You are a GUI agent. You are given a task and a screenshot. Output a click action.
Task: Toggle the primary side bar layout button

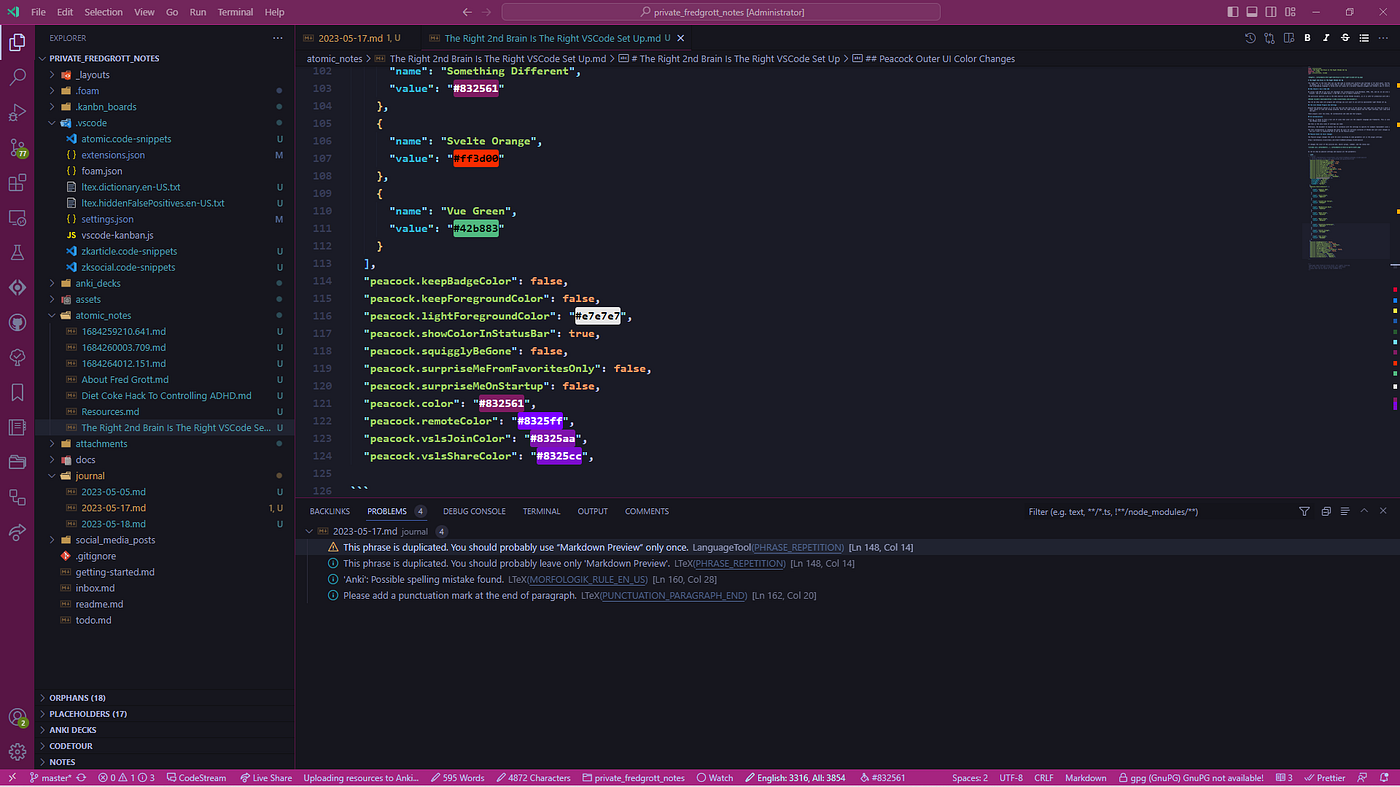[x=1231, y=12]
